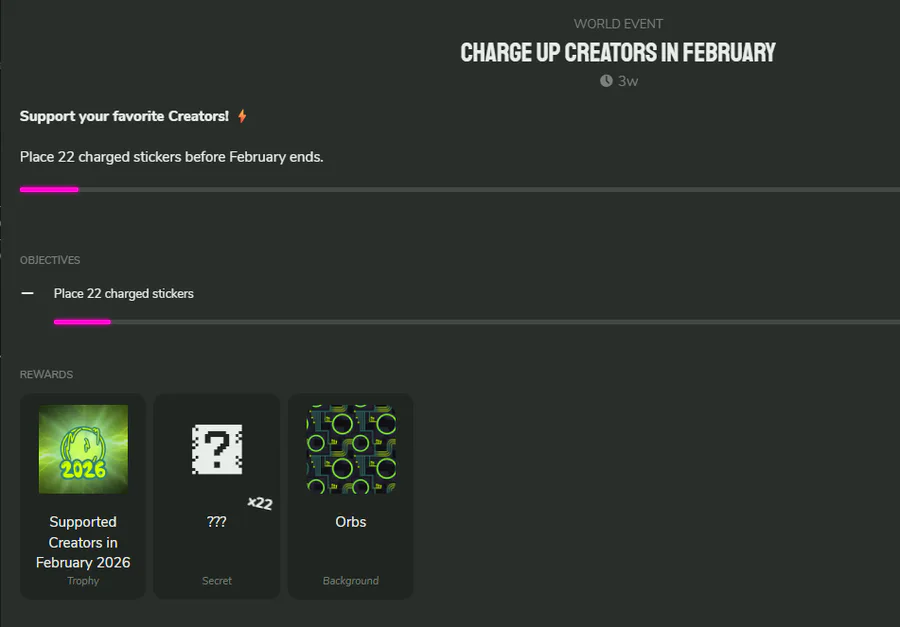Click the clock icon beside 3w
Image resolution: width=900 pixels, height=627 pixels.
pos(606,81)
